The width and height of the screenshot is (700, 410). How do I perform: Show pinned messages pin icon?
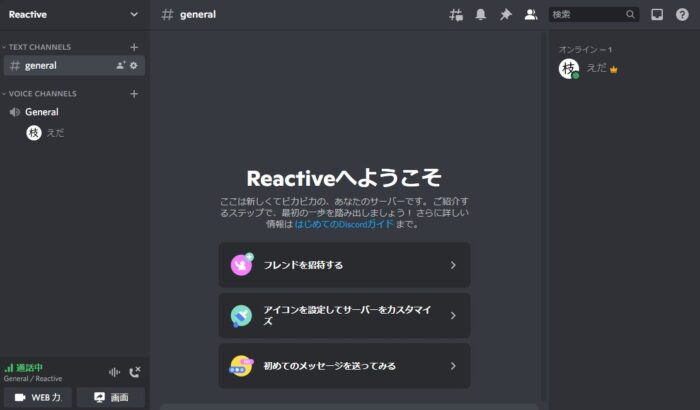[505, 15]
